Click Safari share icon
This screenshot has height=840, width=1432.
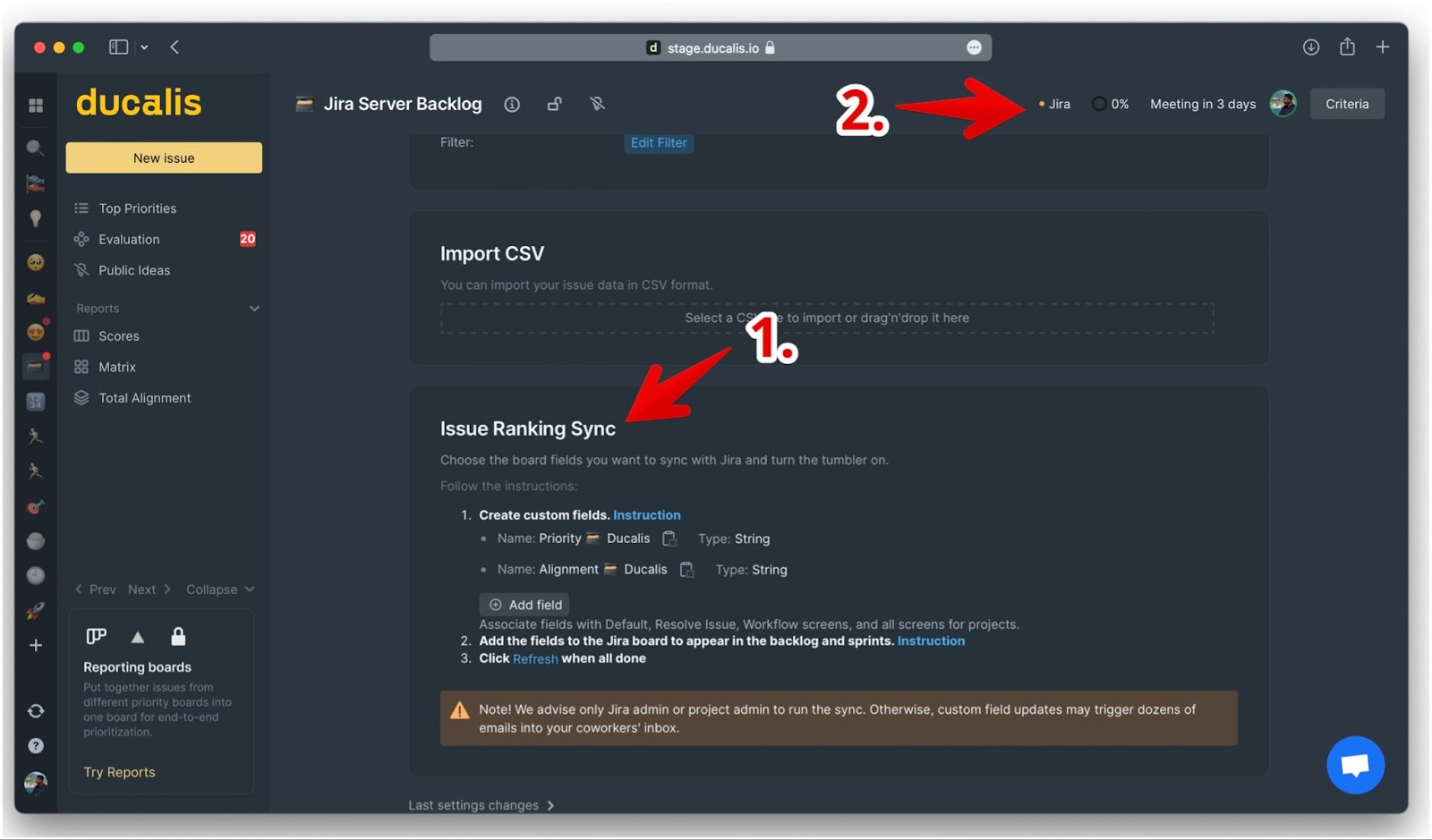click(1347, 47)
